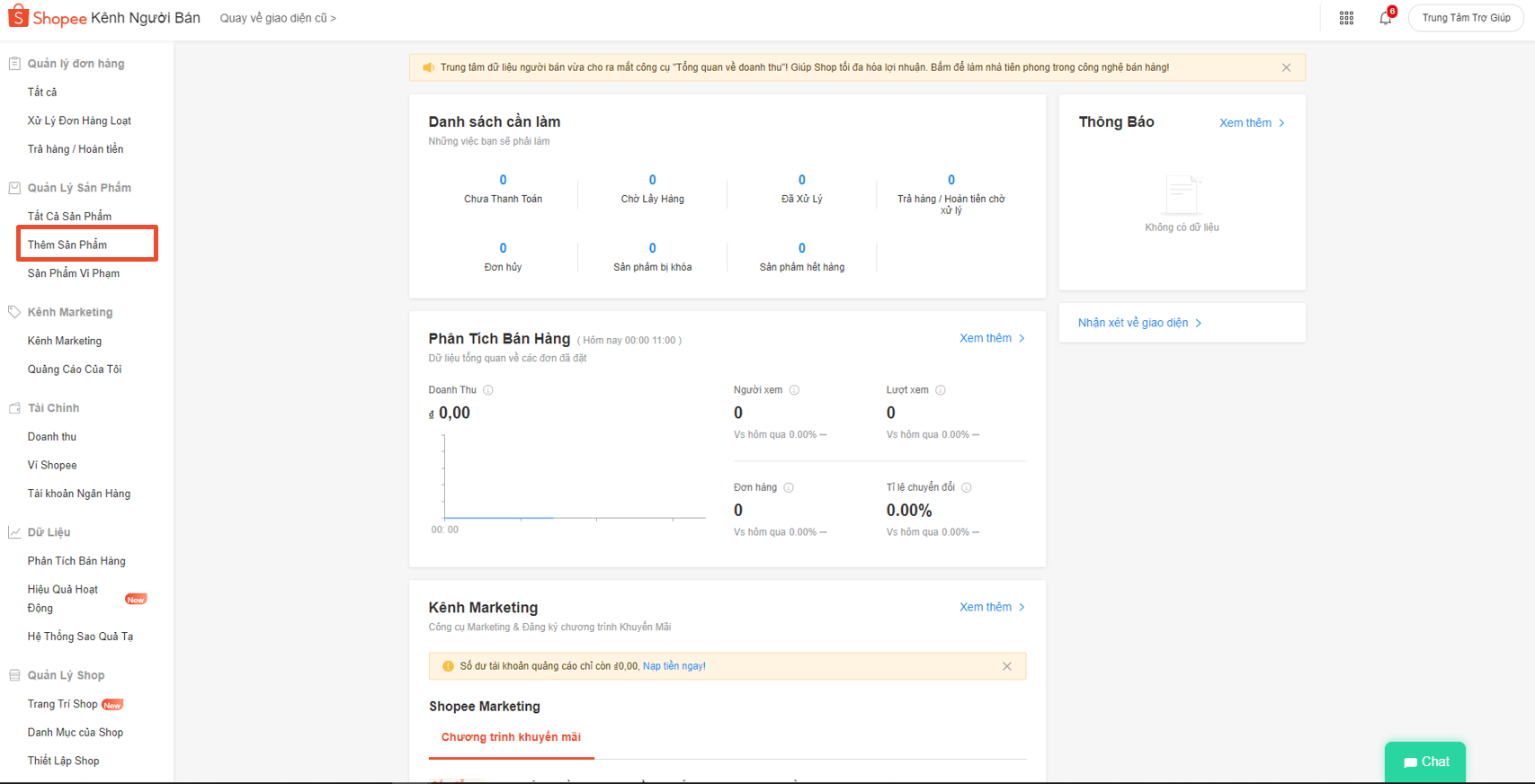Close the yellow announcement banner

pyautogui.click(x=1286, y=67)
